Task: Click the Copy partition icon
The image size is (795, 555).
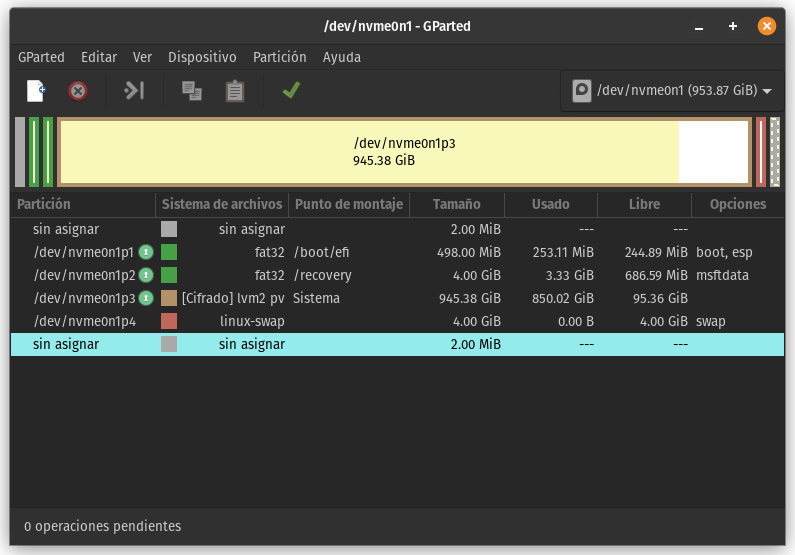Action: [192, 91]
